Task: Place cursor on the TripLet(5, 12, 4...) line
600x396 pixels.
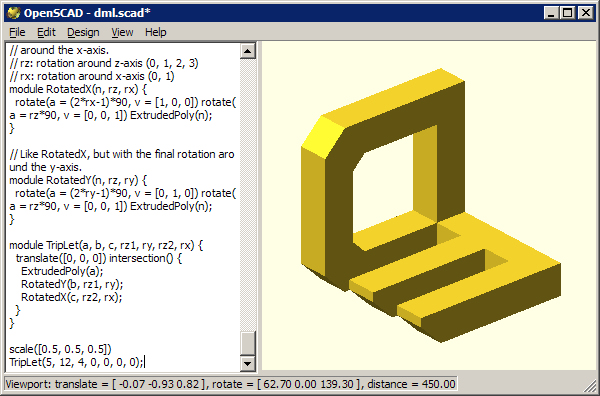Action: [x=76, y=362]
